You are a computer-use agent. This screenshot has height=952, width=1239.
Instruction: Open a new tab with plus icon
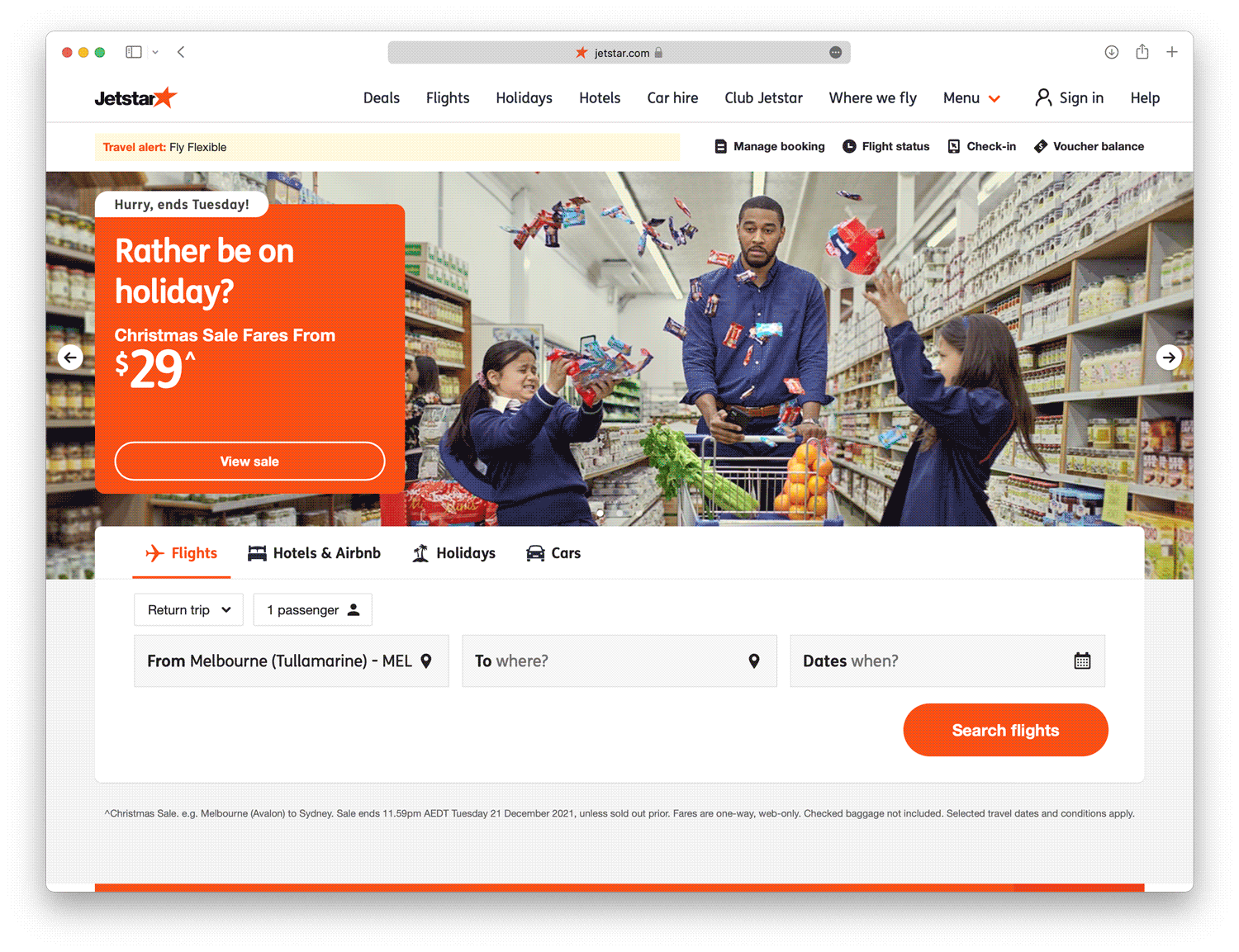[x=1172, y=52]
